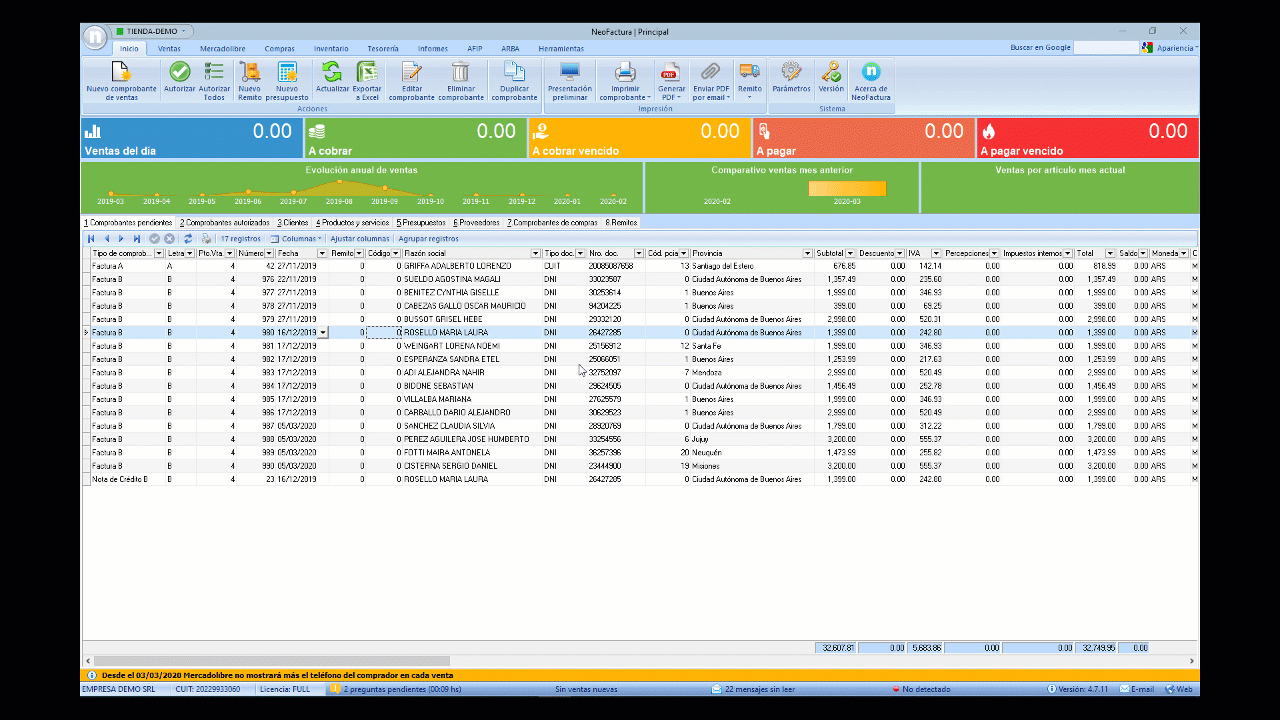1280x720 pixels.
Task: Click Agrupar registros button
Action: point(428,239)
